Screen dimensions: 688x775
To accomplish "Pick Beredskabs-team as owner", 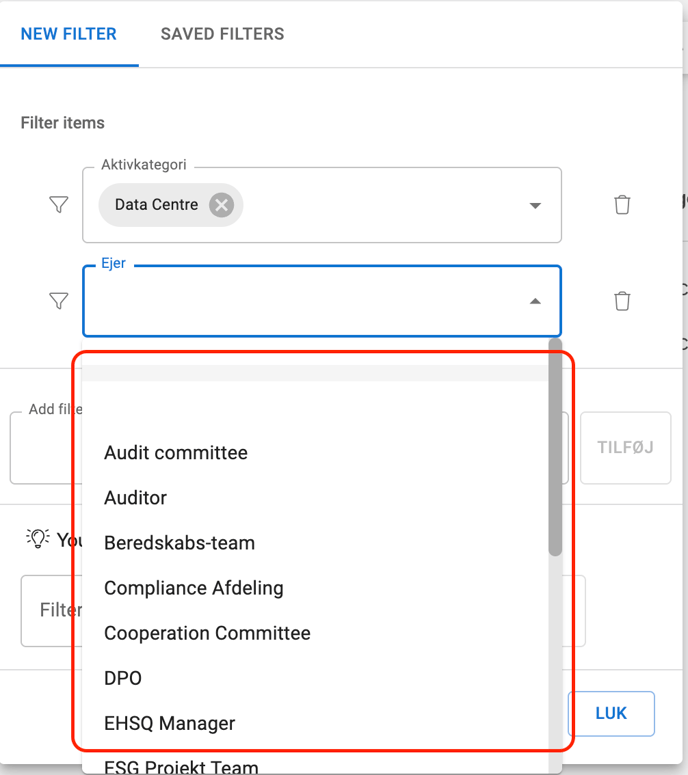I will point(180,543).
